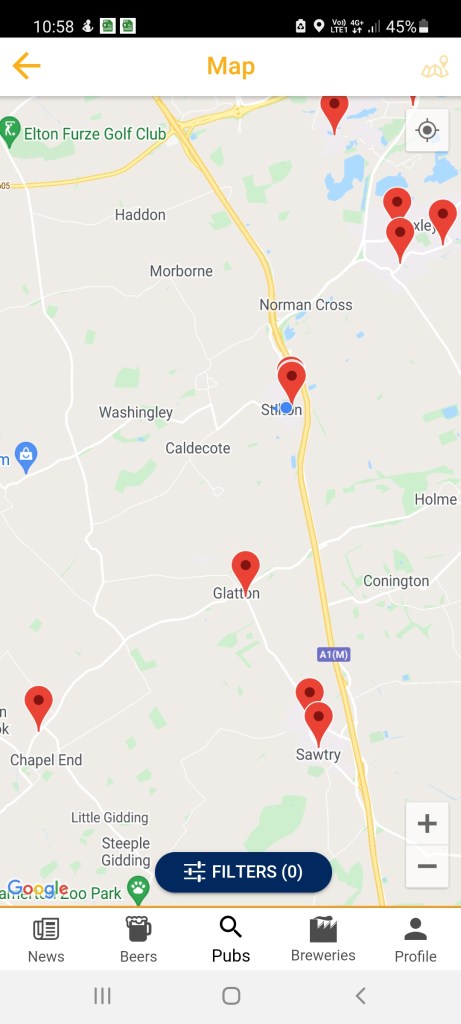This screenshot has width=461, height=1024.
Task: Click the Google logo on map
Action: pos(37,889)
